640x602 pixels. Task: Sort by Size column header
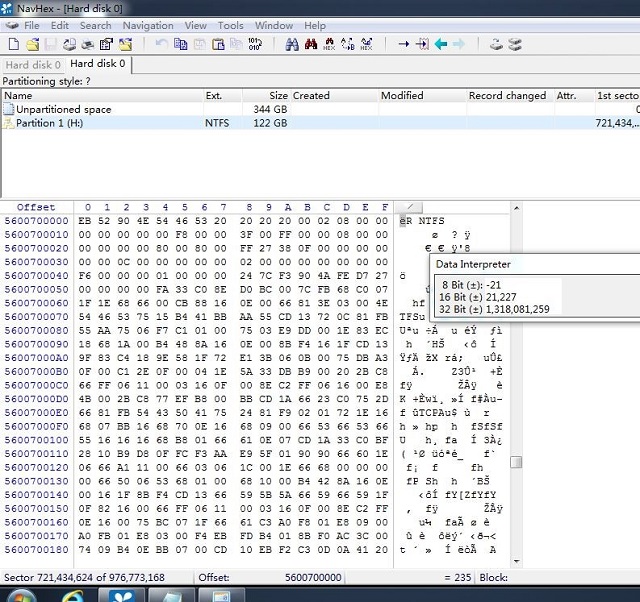pyautogui.click(x=266, y=96)
